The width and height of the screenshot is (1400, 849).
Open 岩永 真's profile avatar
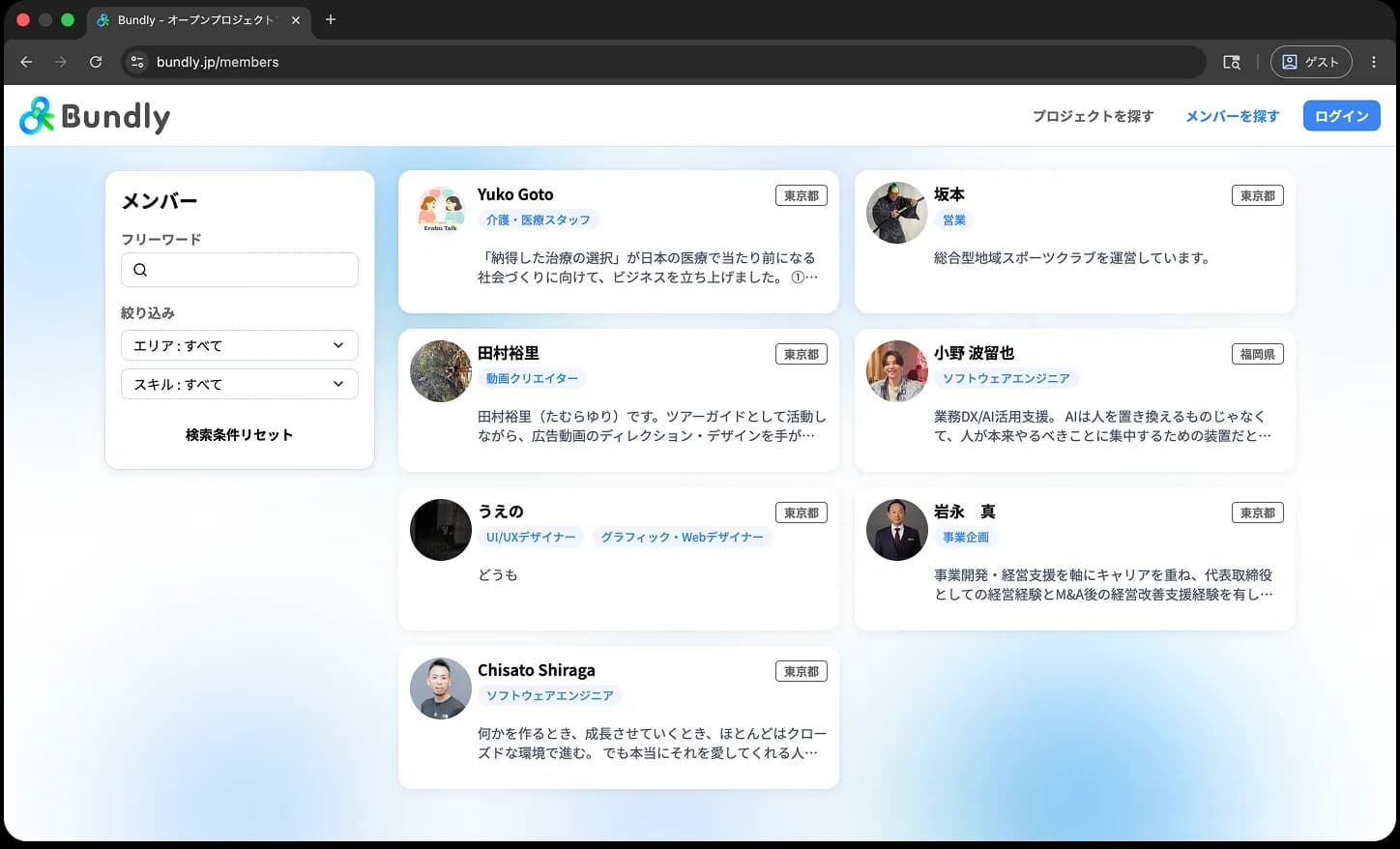(897, 530)
